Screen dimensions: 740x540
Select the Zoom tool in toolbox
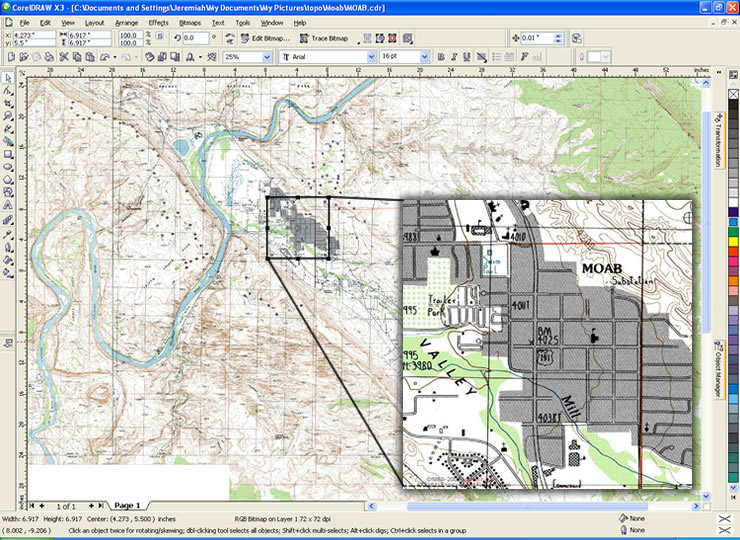point(8,116)
